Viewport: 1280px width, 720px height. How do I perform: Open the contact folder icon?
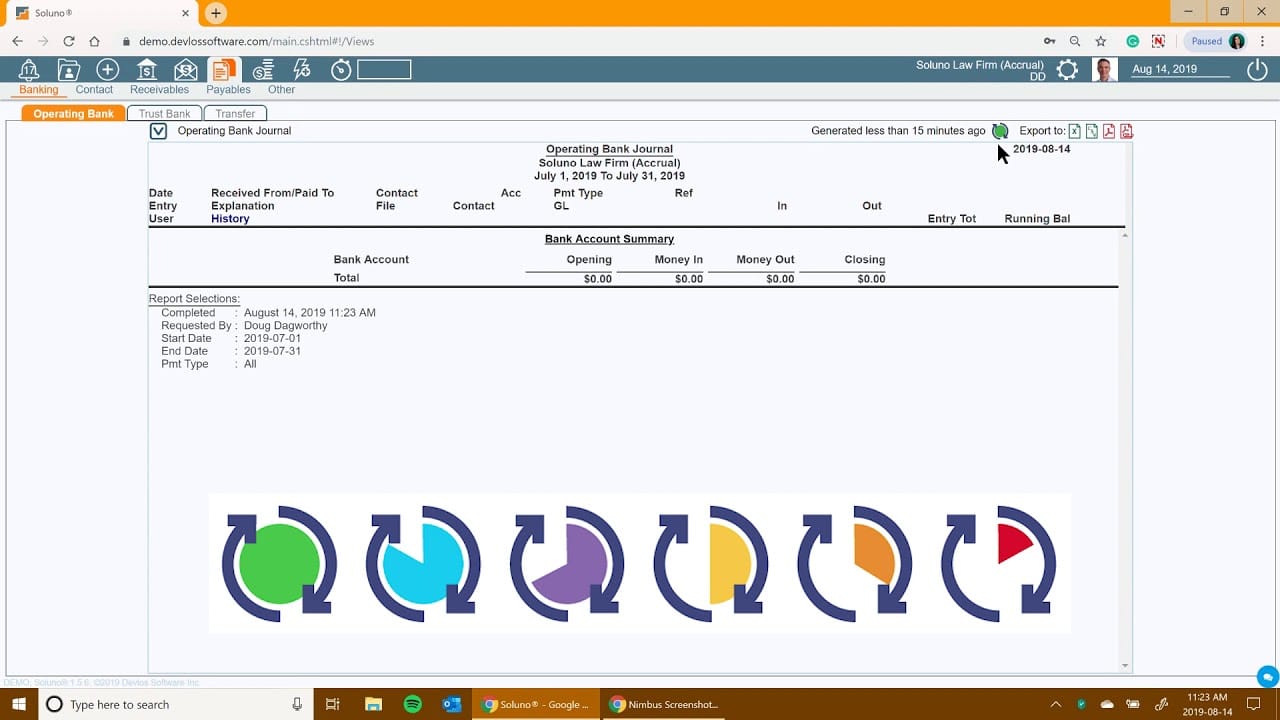tap(68, 69)
